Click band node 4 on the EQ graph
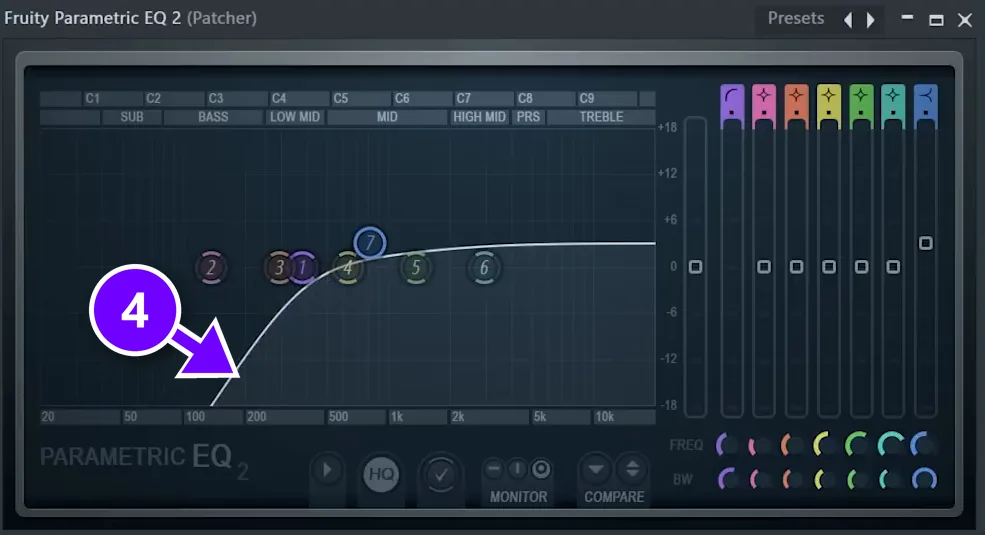 [348, 268]
